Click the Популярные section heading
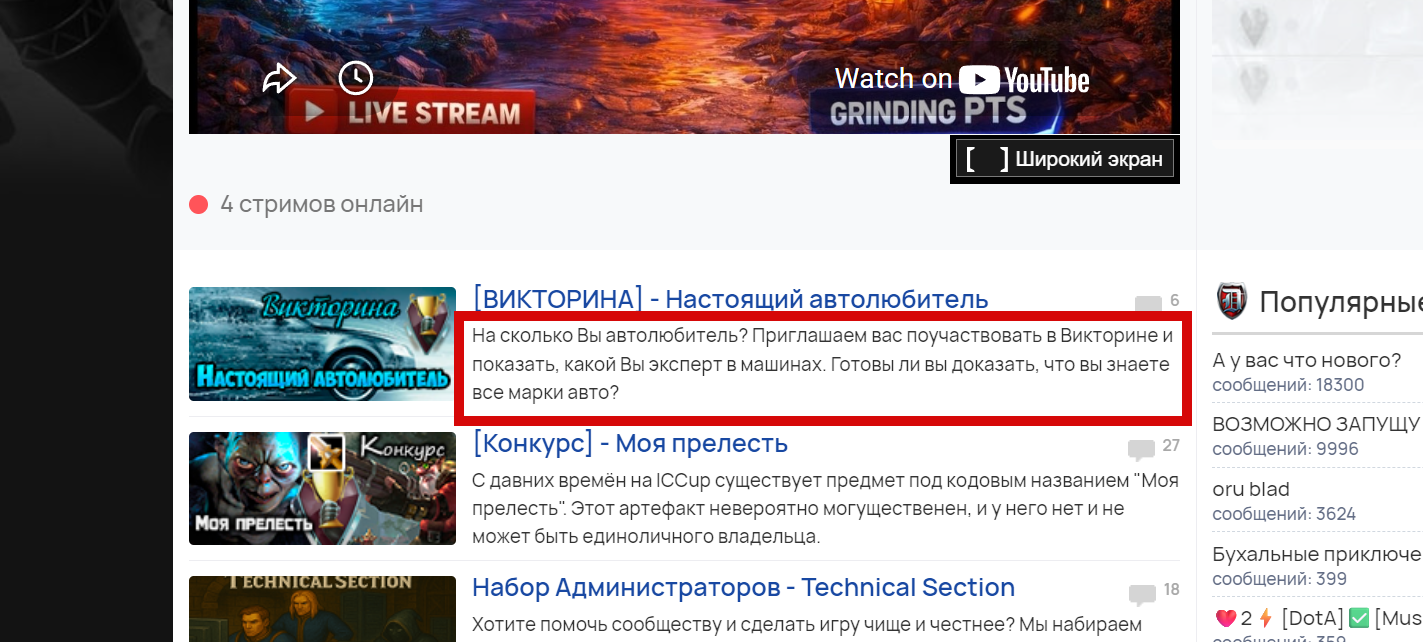 (1341, 301)
